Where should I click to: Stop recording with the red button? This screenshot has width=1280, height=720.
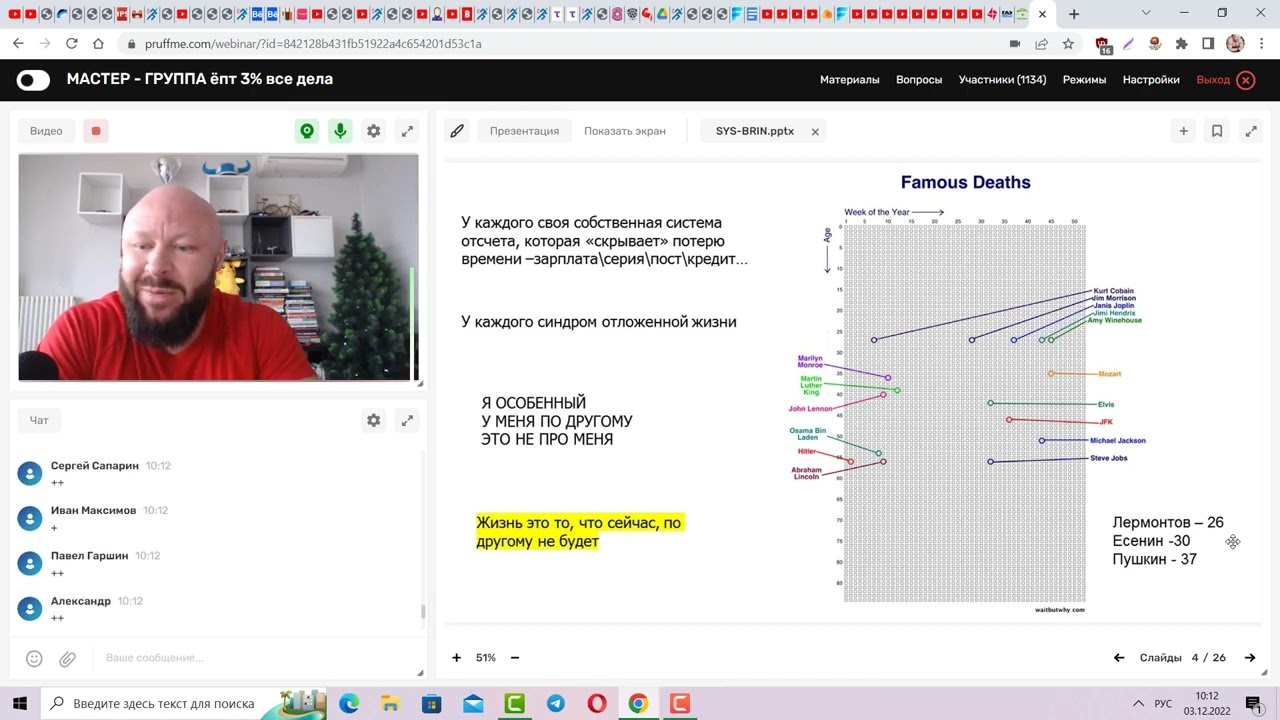point(96,131)
